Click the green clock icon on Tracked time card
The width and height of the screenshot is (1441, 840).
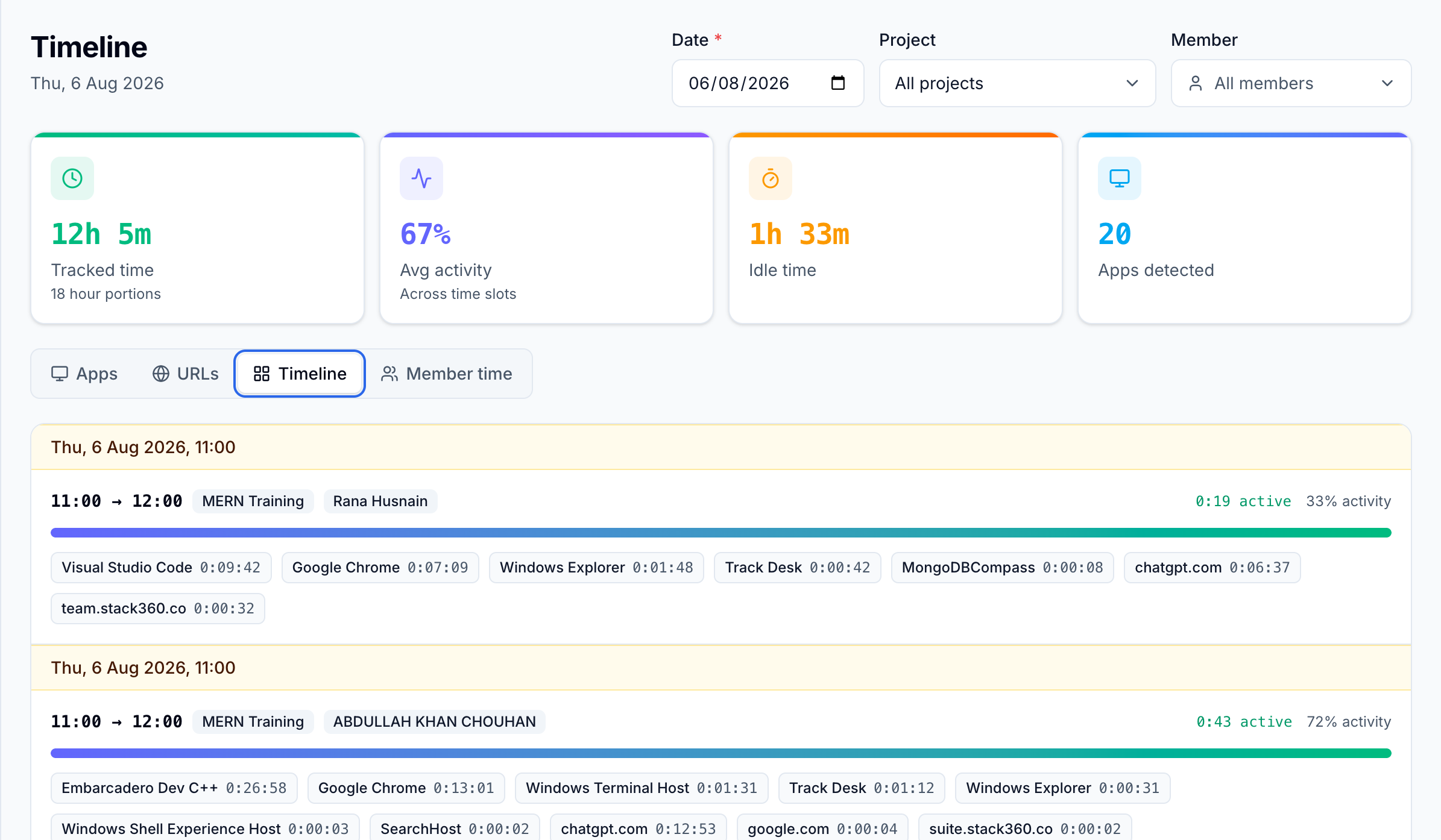click(x=72, y=178)
